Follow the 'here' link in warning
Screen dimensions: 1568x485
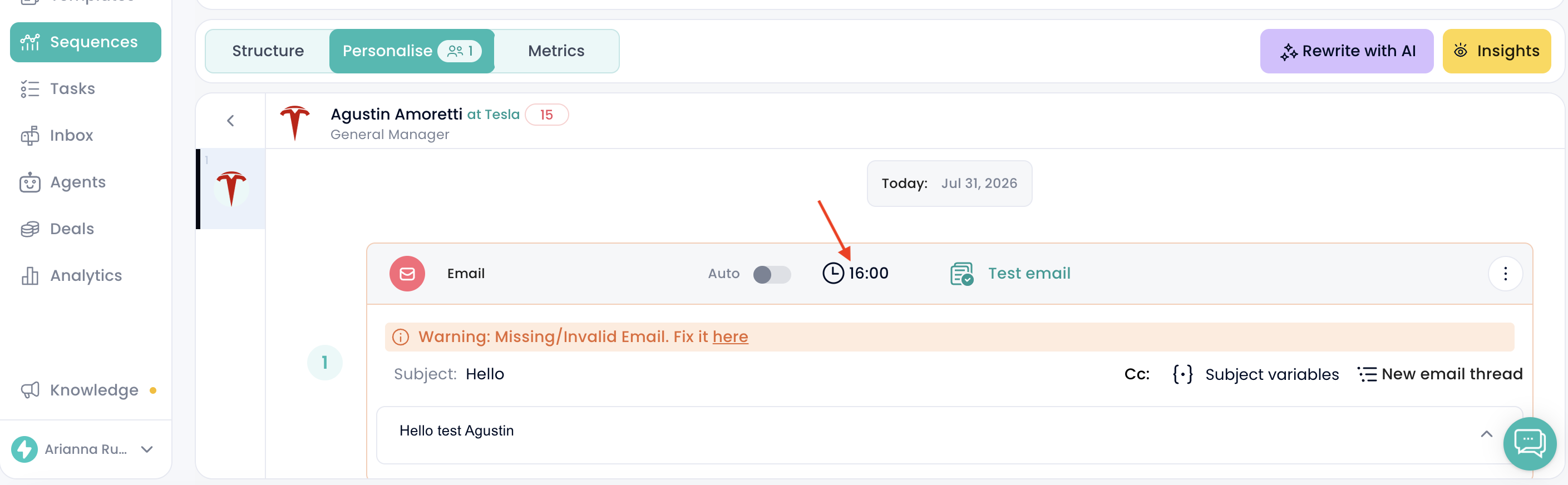point(730,336)
